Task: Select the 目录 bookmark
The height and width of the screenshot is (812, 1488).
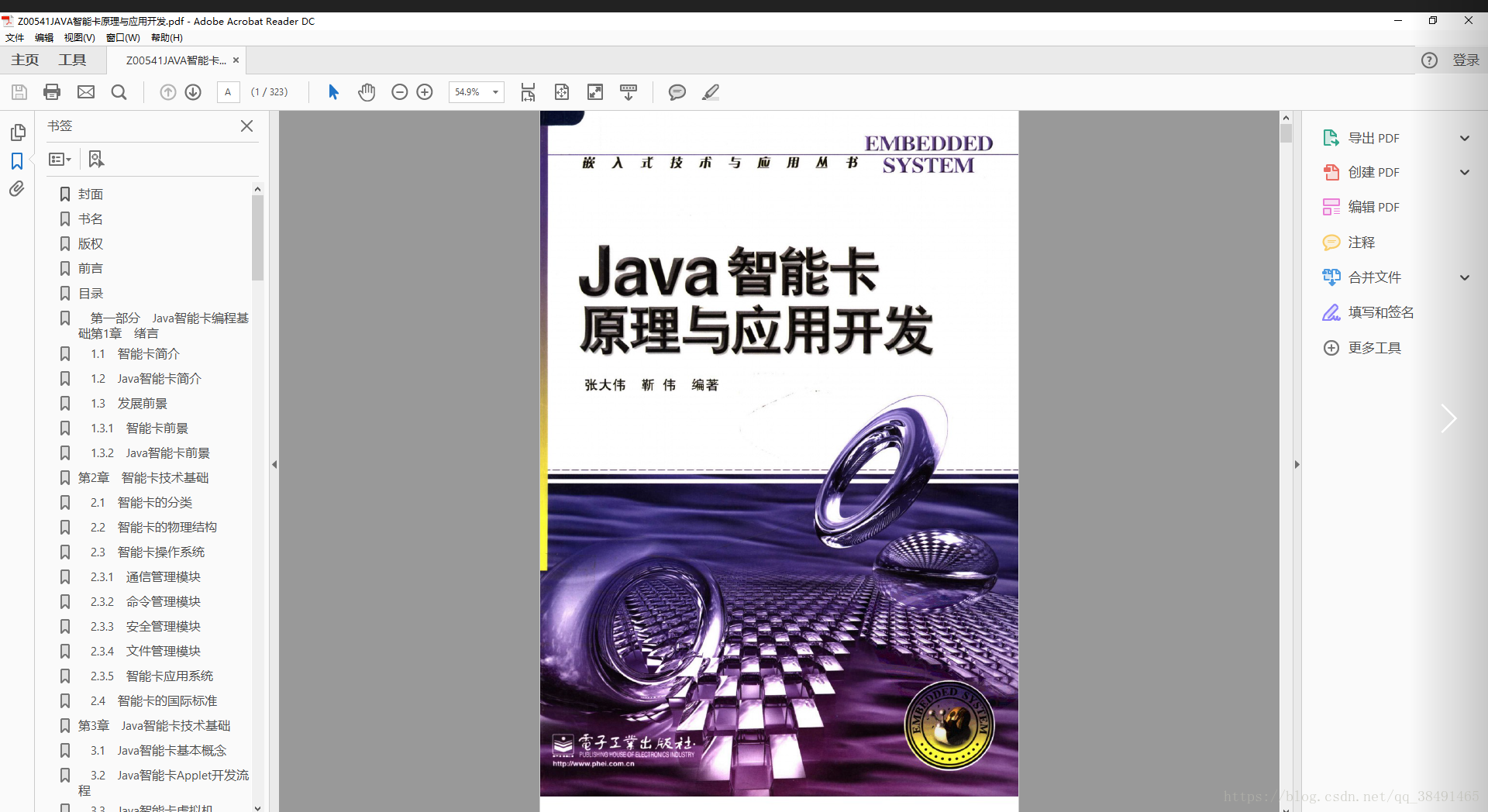Action: (x=91, y=294)
